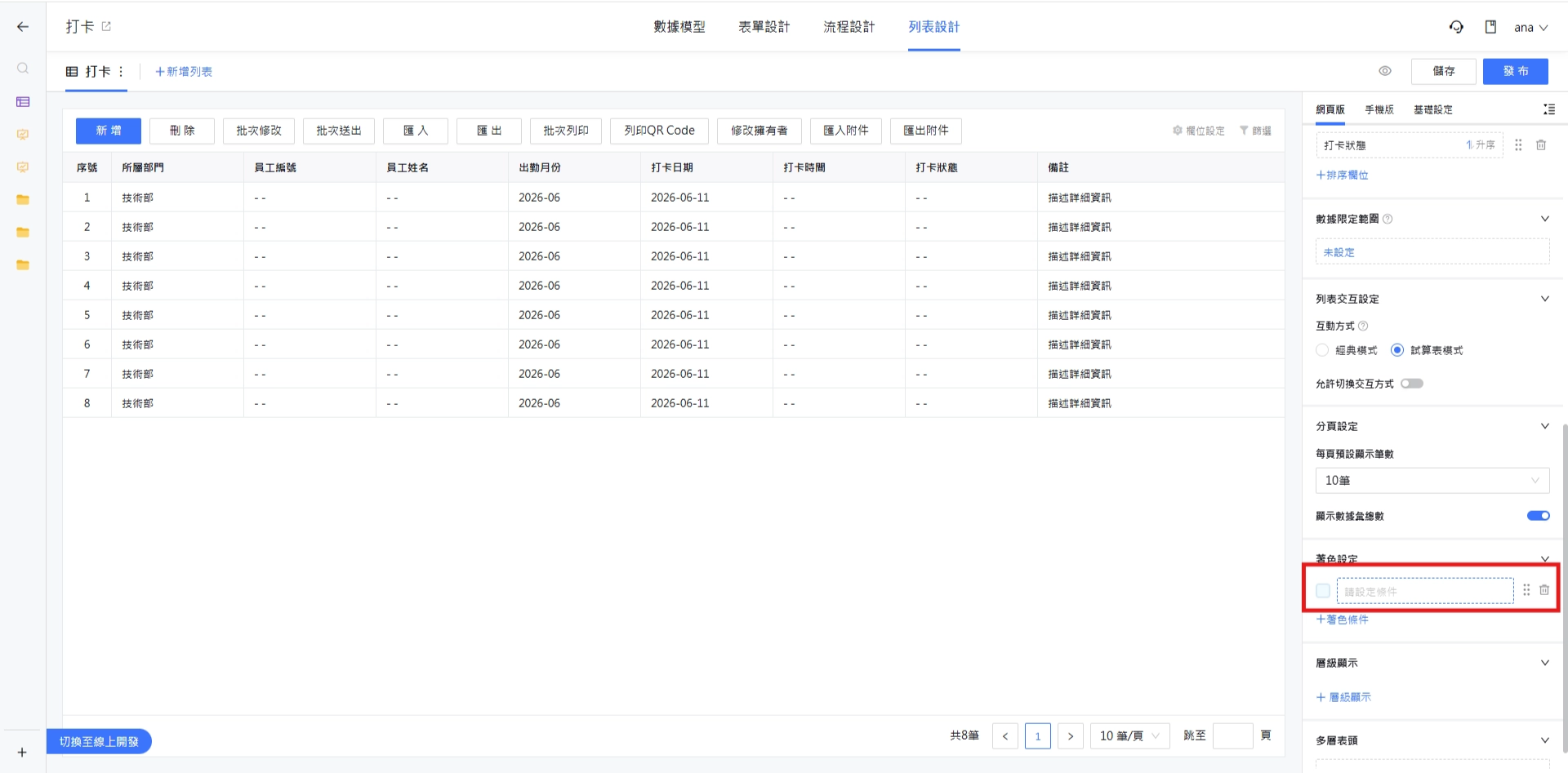Toggle 允許切換交互方式 switch
This screenshot has width=1568, height=773.
click(x=1412, y=384)
